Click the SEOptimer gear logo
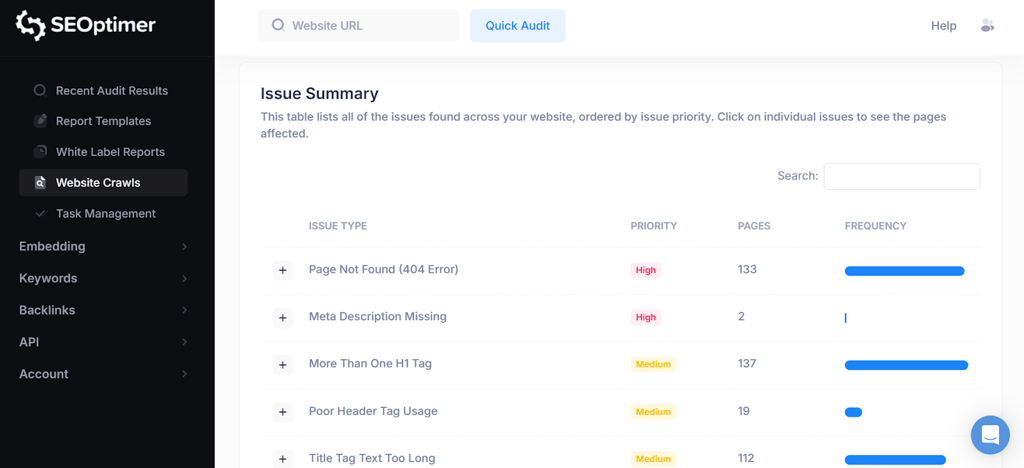This screenshot has height=468, width=1024. pyautogui.click(x=31, y=25)
